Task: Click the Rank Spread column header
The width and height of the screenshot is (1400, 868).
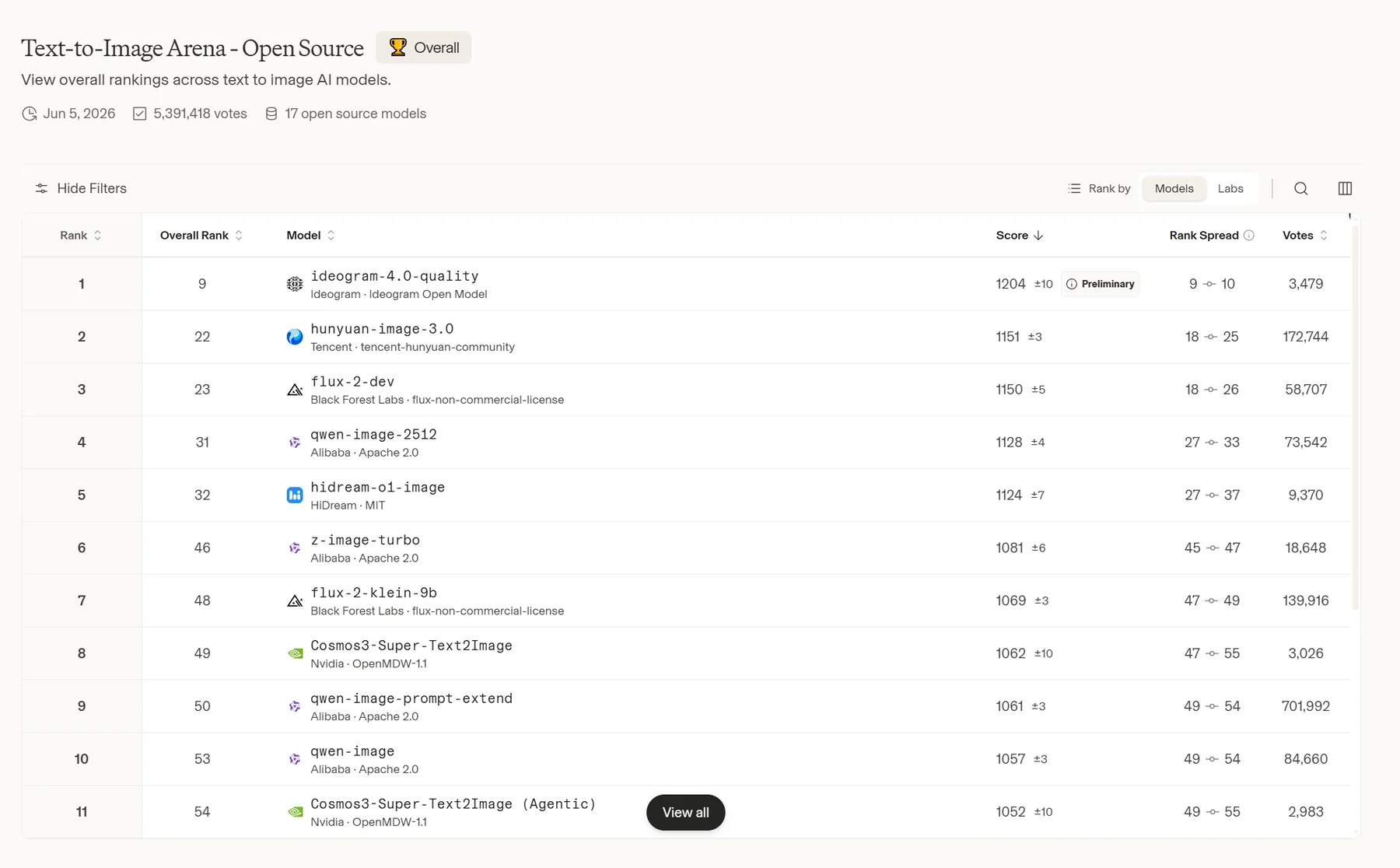Action: tap(1204, 236)
